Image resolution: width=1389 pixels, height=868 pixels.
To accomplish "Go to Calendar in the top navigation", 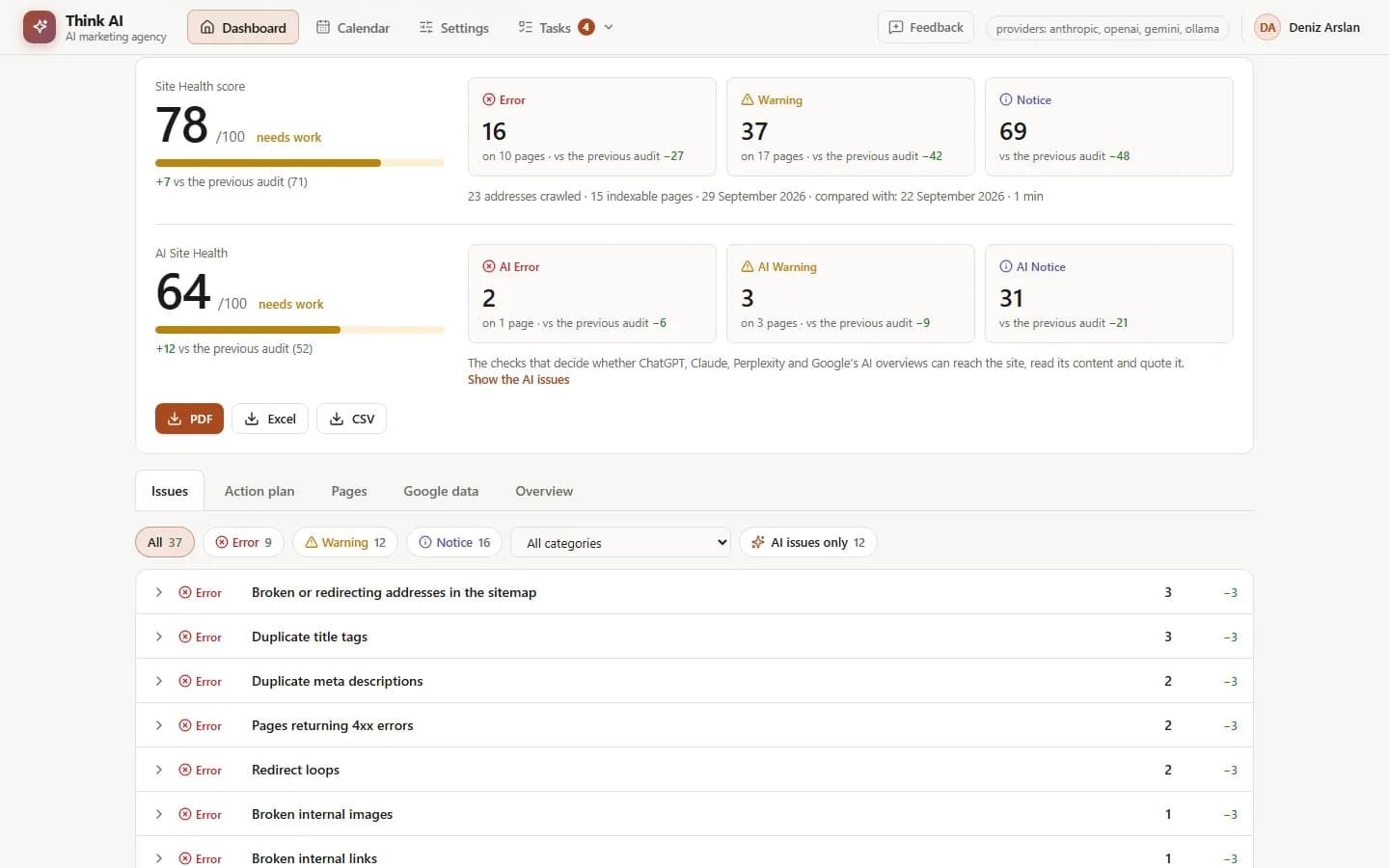I will (x=353, y=27).
